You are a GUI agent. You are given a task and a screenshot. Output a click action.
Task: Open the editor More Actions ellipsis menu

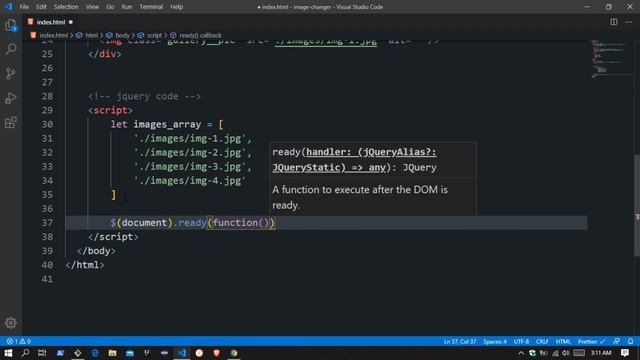tap(629, 22)
